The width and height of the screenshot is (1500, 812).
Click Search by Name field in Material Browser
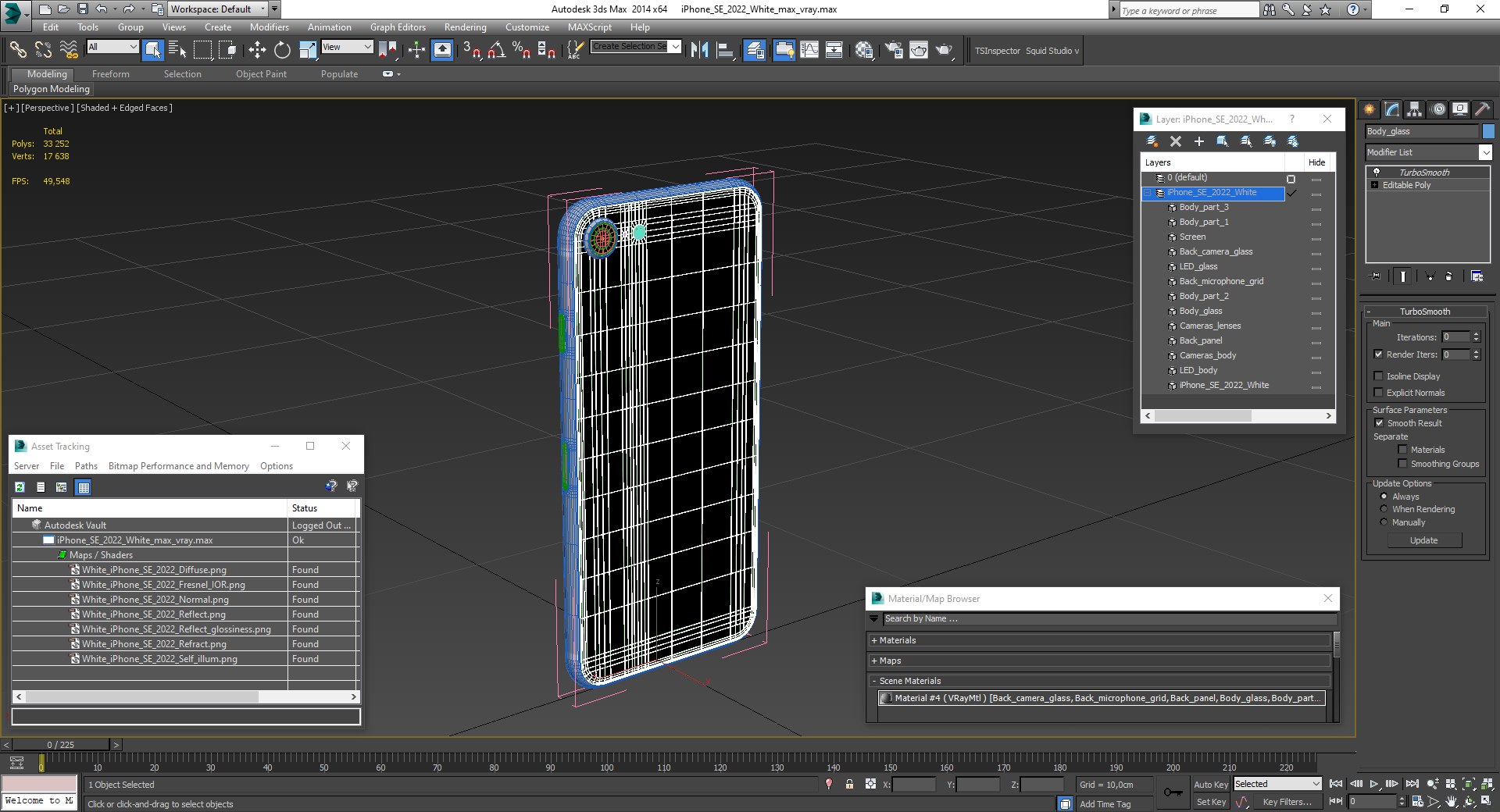1109,618
